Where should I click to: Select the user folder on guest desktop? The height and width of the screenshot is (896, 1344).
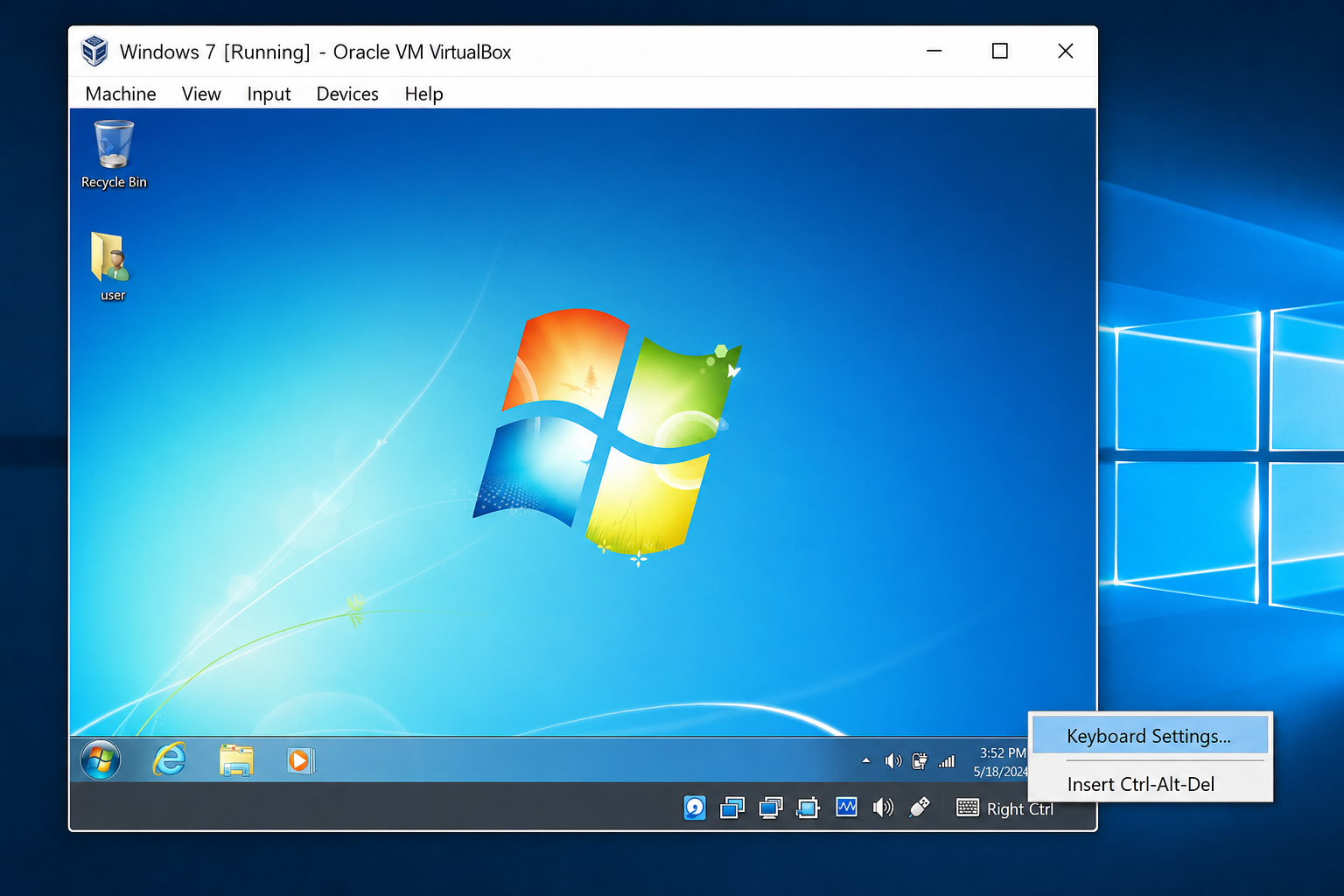coord(112,267)
